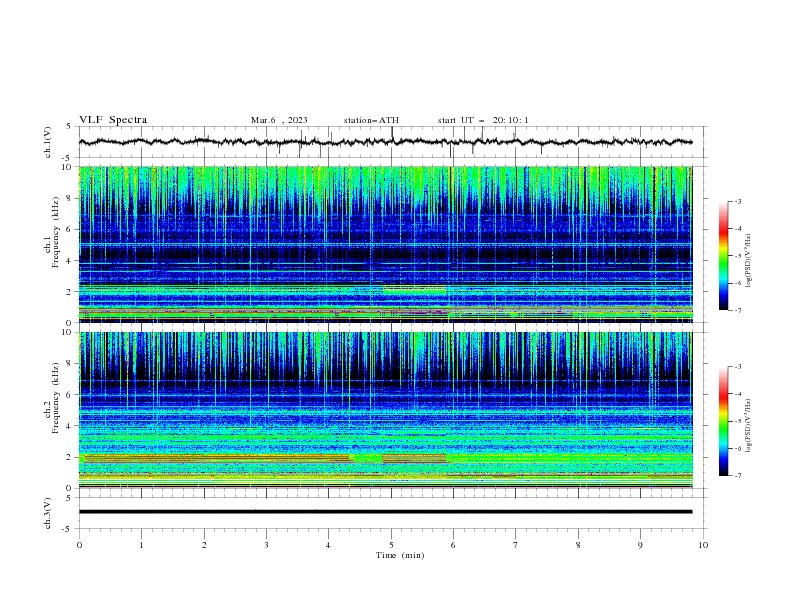
Task: Click the log(PSD) label beside ch.2 colorbar
Action: point(748,425)
